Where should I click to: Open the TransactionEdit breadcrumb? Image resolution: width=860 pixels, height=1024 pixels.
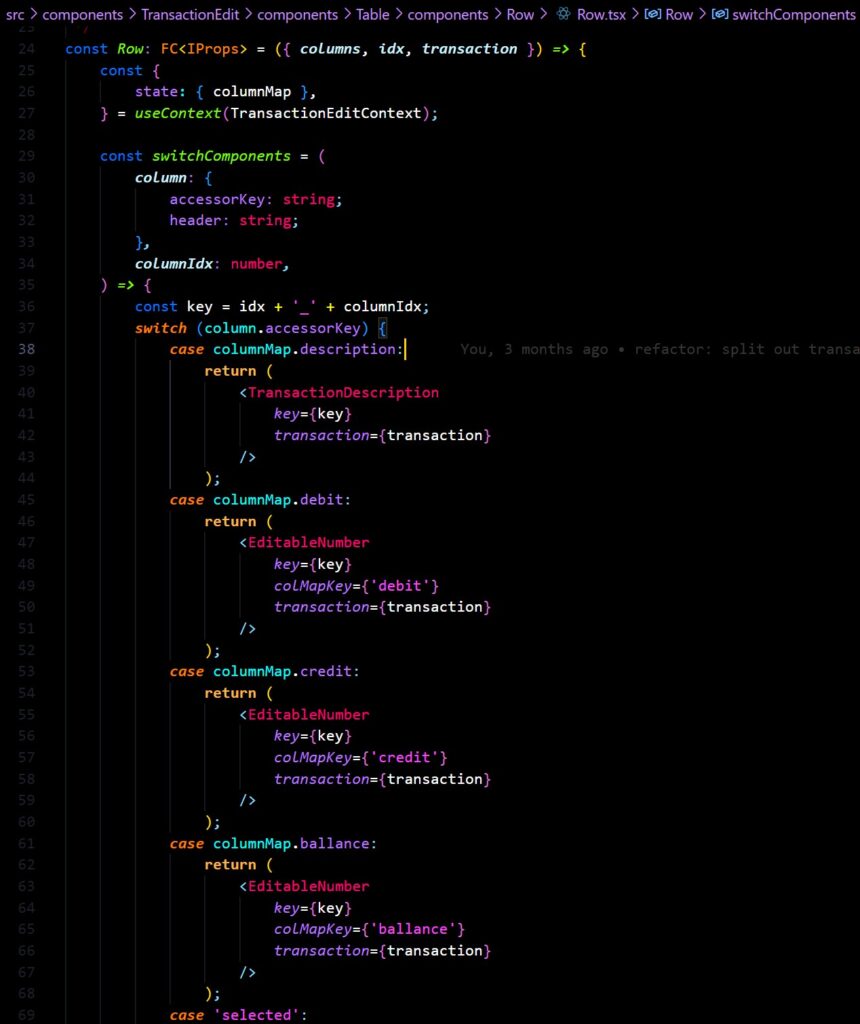190,14
